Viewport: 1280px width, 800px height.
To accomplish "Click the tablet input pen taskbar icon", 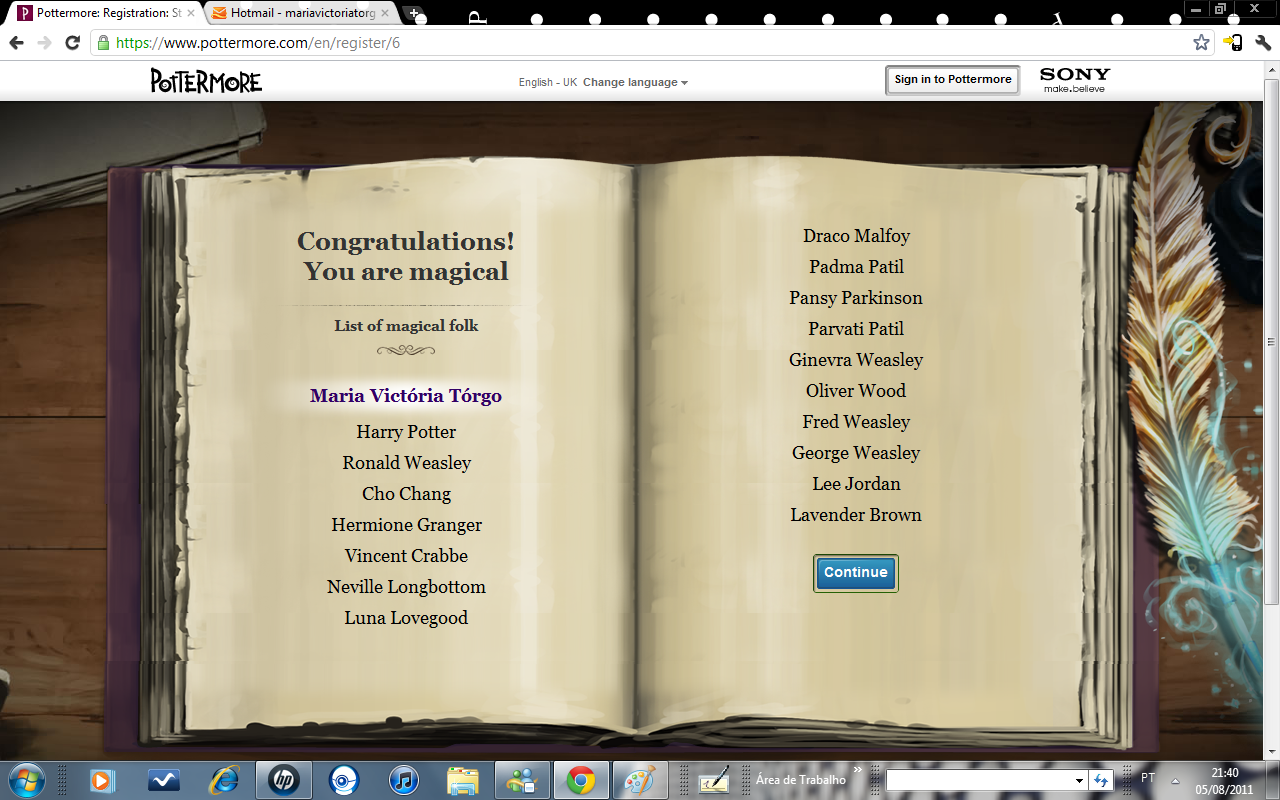I will (713, 780).
